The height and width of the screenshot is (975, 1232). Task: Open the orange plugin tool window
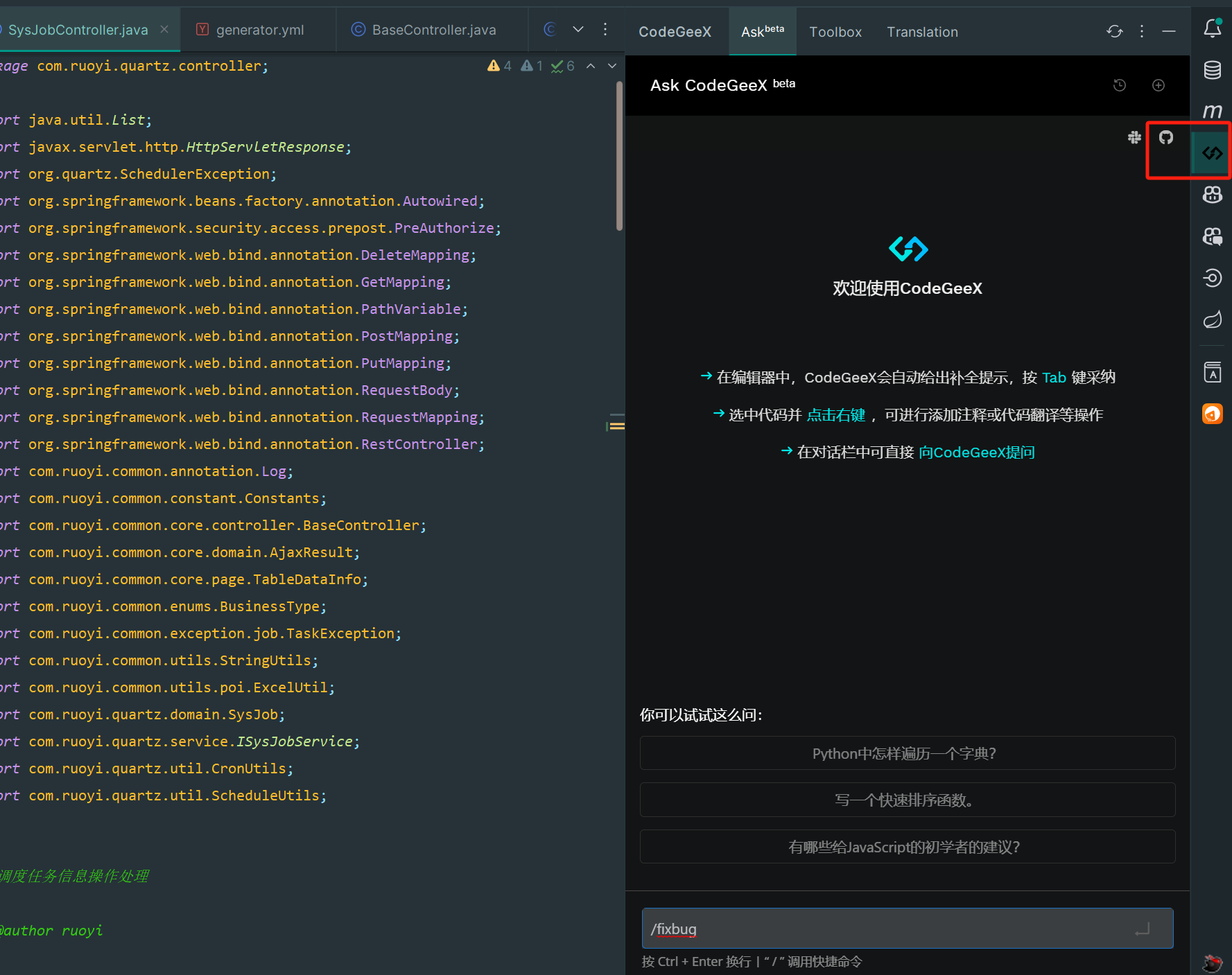1212,414
